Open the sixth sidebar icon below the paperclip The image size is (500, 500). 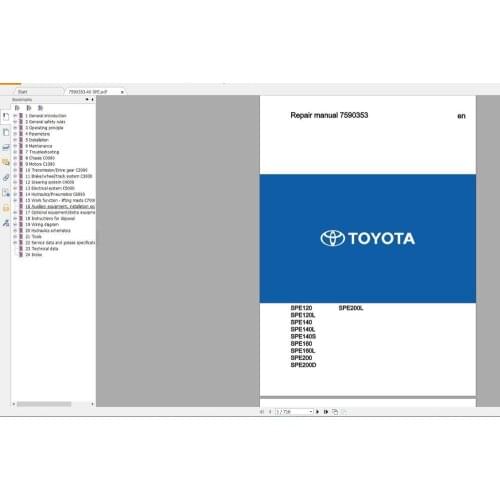pyautogui.click(x=6, y=193)
